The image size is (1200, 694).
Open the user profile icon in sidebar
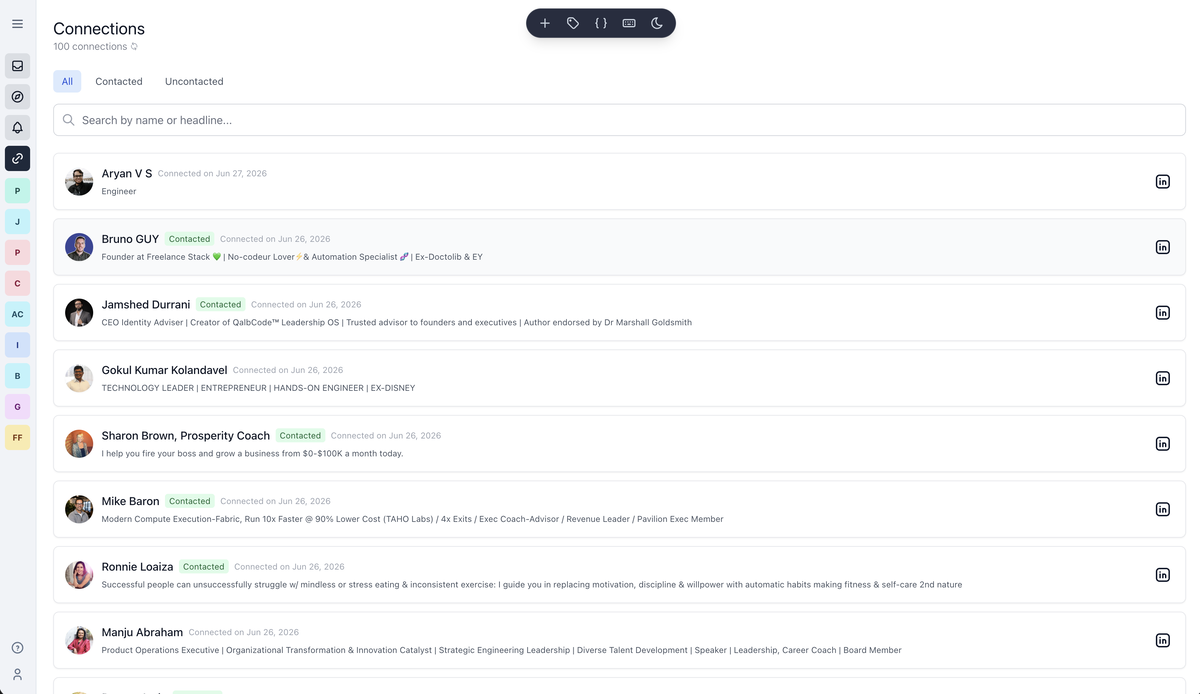17,674
